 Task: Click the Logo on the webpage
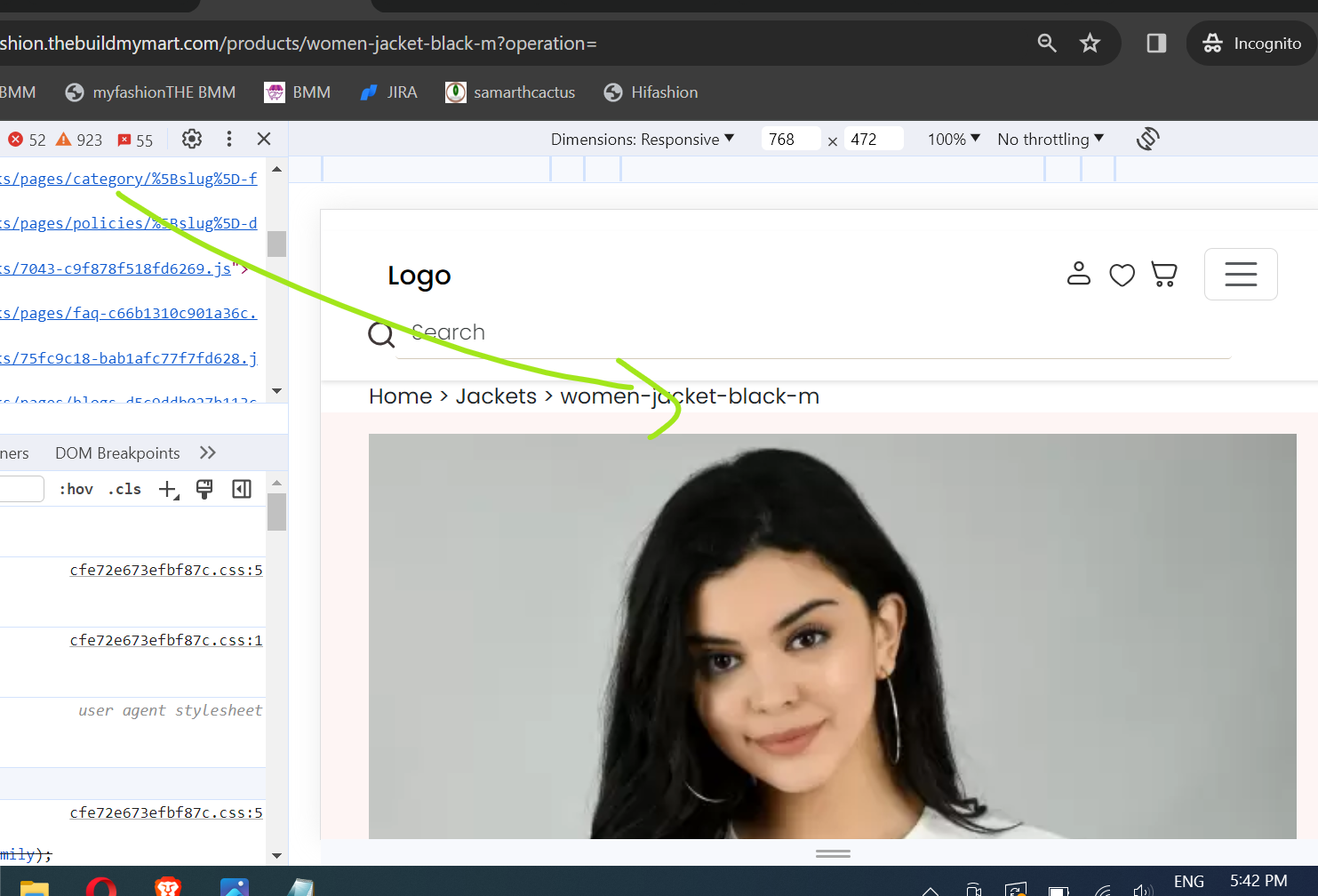click(x=419, y=276)
